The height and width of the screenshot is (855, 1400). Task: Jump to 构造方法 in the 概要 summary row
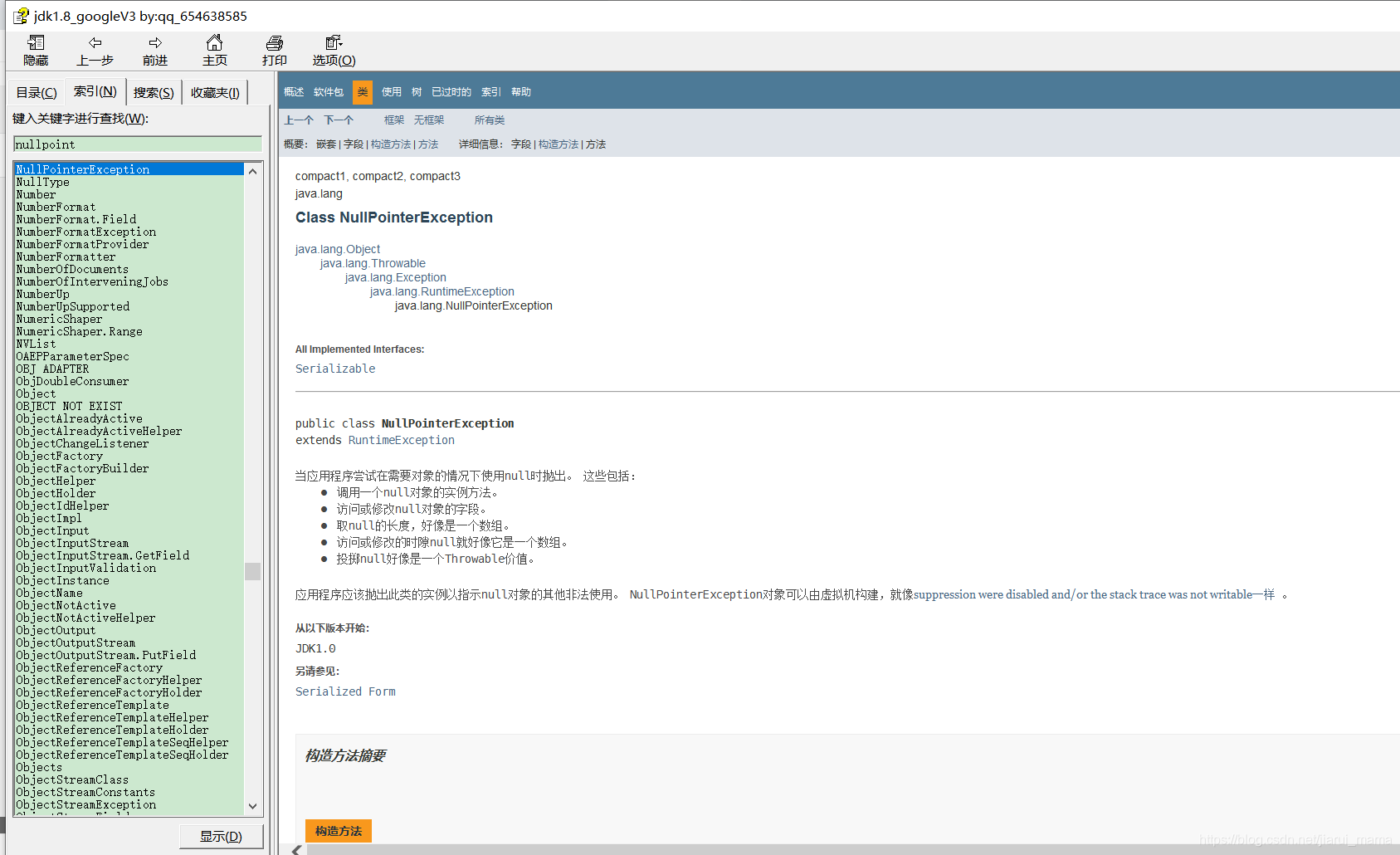[x=391, y=144]
